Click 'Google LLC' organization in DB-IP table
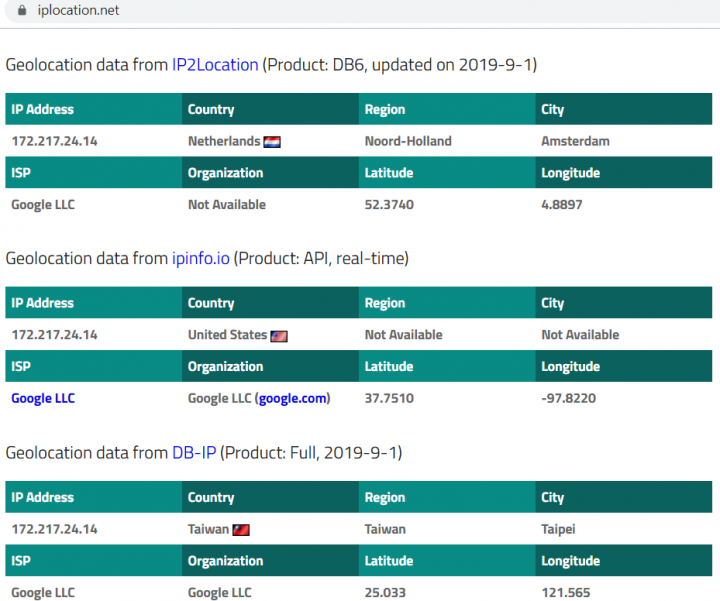This screenshot has width=720, height=601. (x=219, y=592)
